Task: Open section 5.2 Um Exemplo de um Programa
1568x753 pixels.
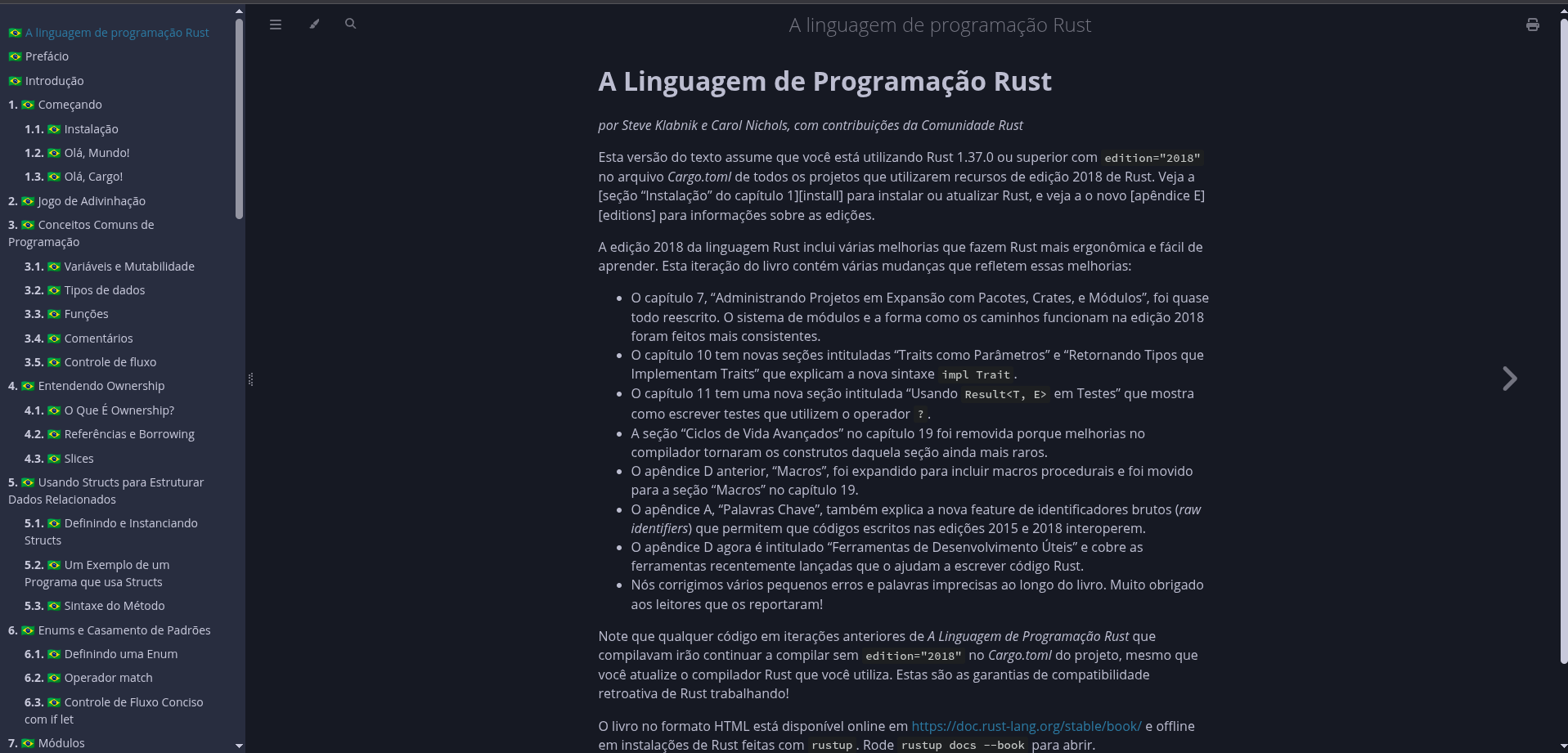Action: point(97,573)
